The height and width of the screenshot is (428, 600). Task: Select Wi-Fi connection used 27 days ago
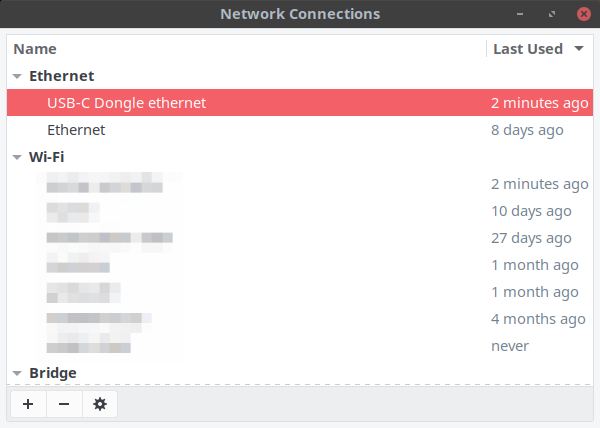(x=300, y=238)
